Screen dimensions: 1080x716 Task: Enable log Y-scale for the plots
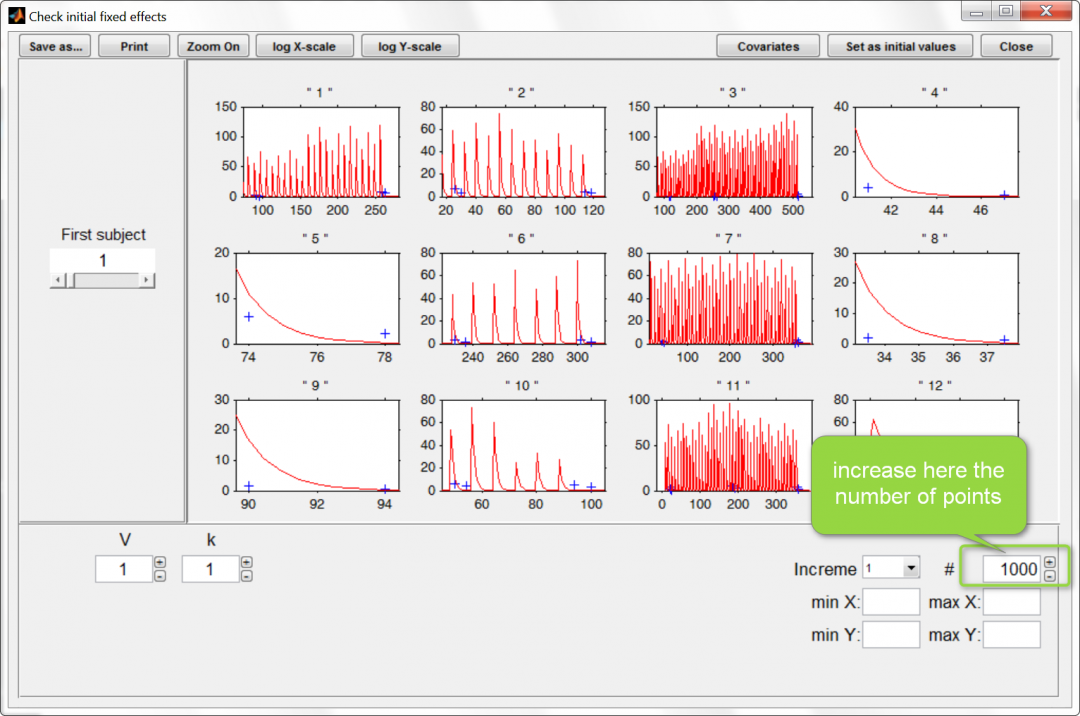click(410, 45)
